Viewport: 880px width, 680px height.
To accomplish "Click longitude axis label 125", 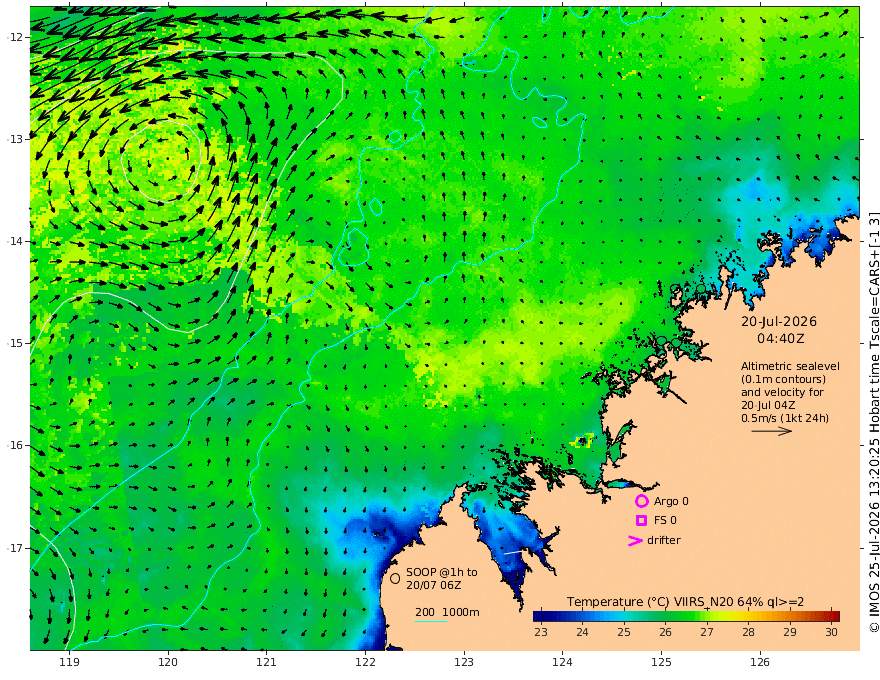I will point(662,663).
